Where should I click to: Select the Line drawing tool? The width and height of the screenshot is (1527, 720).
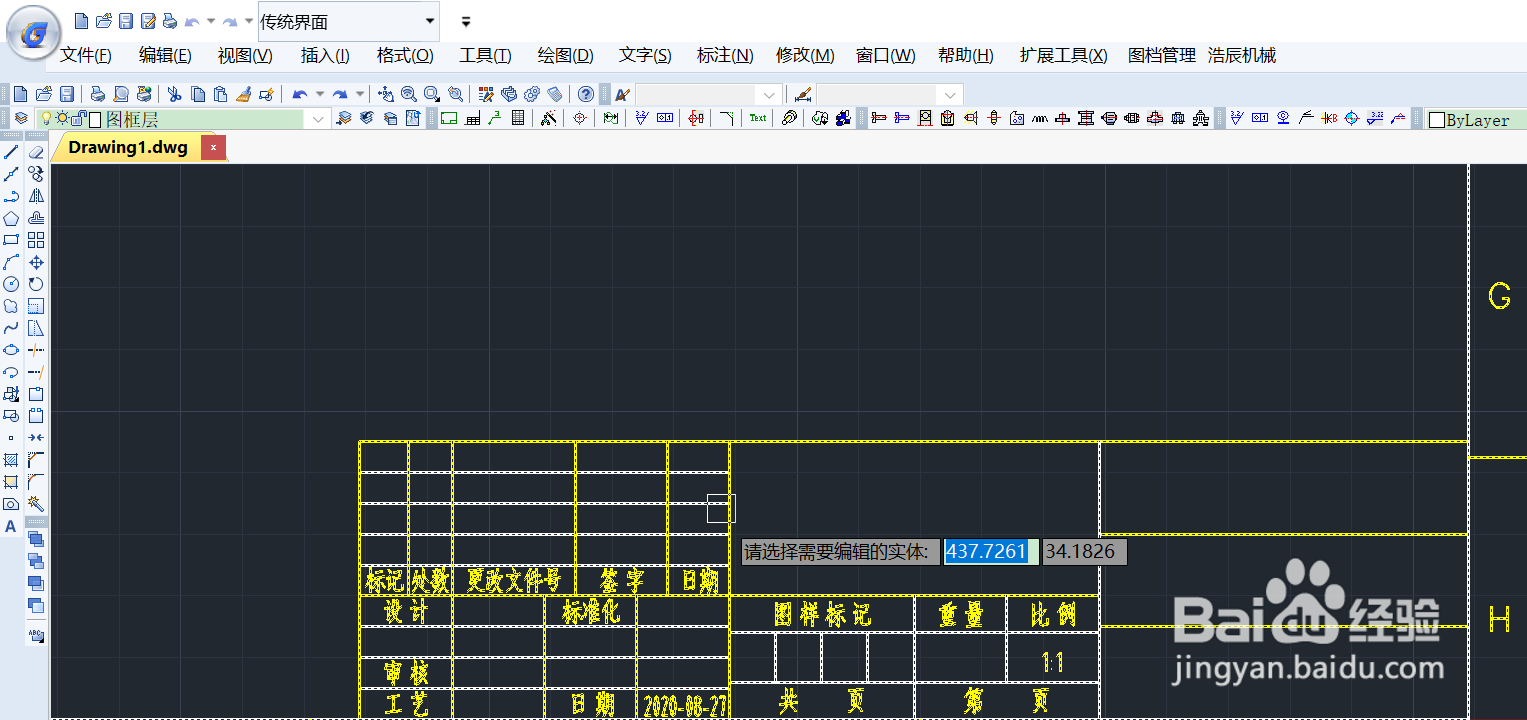point(12,151)
